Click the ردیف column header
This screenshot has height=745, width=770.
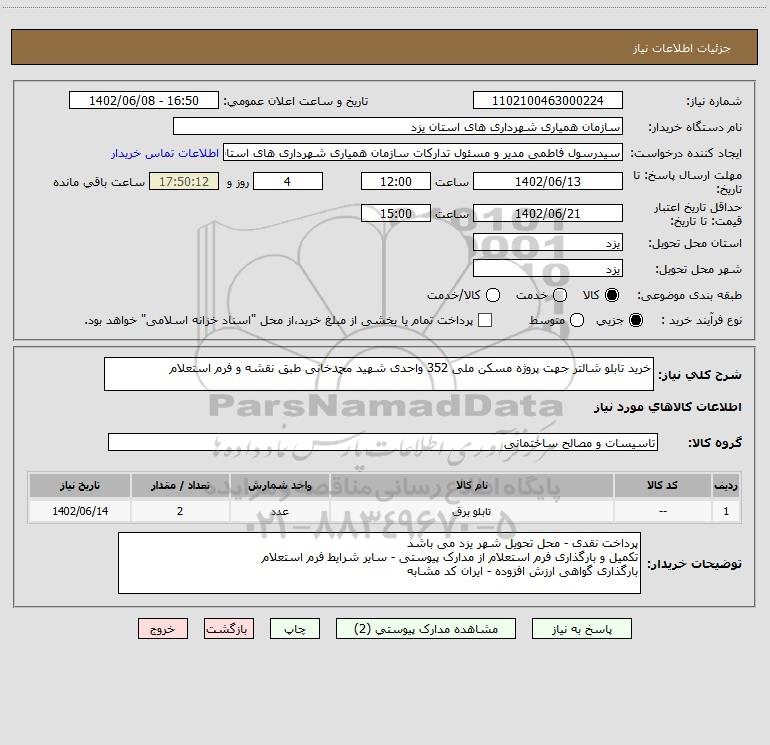point(726,485)
